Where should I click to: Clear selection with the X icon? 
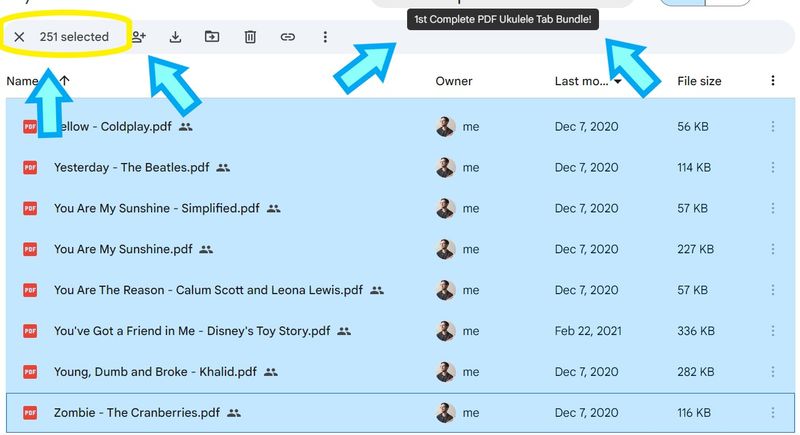point(19,37)
